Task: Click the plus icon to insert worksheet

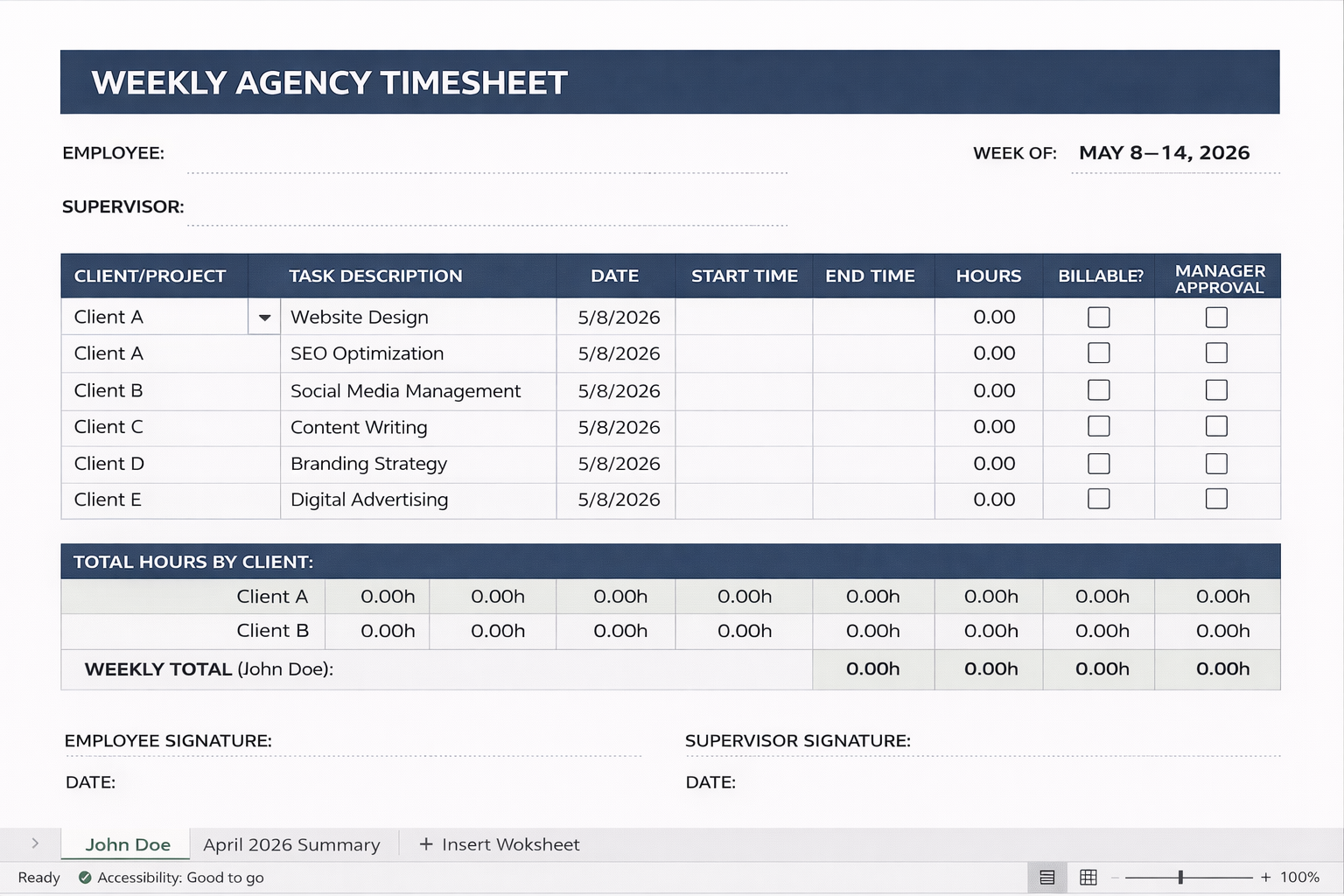Action: (x=426, y=844)
